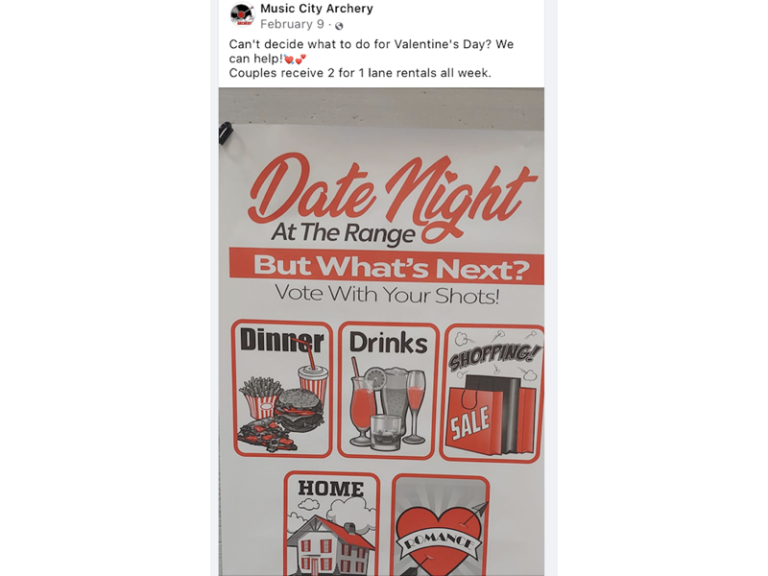Screen dimensions: 768x576
Task: Select the Romance heart illustration card
Action: [x=440, y=526]
